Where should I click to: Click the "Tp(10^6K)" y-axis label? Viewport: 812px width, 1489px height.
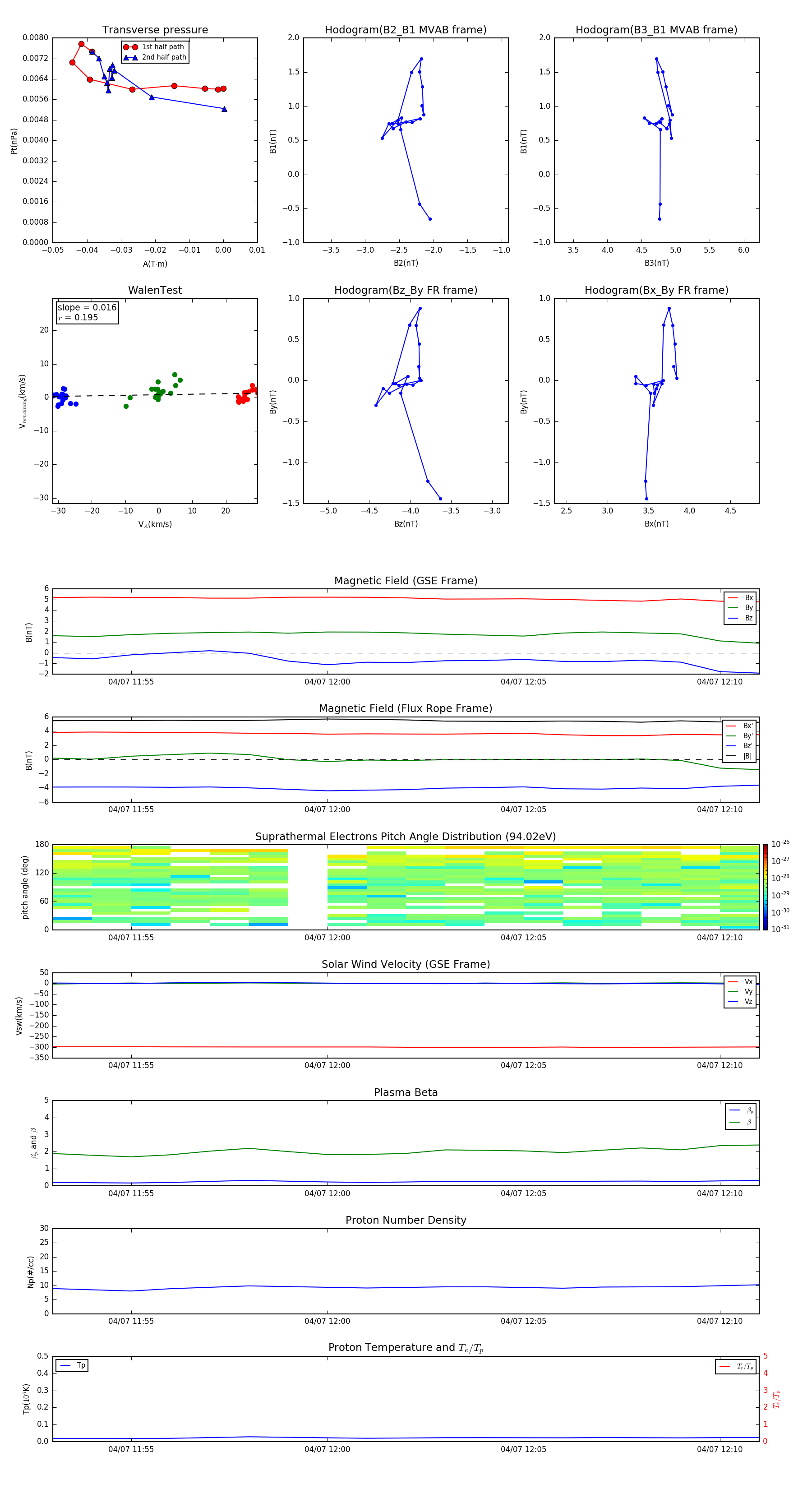point(26,1399)
